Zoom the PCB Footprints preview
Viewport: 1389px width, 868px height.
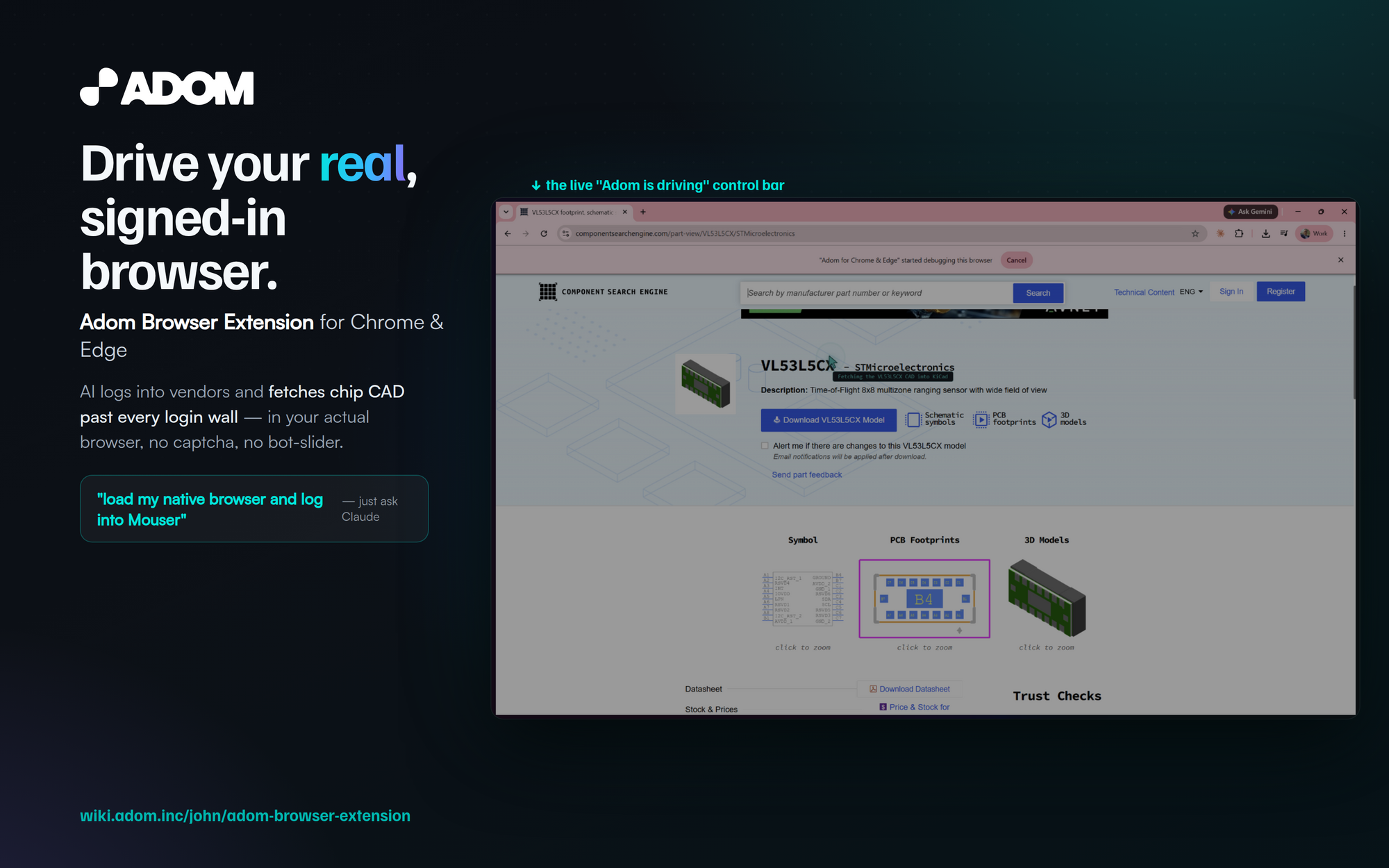pos(924,599)
